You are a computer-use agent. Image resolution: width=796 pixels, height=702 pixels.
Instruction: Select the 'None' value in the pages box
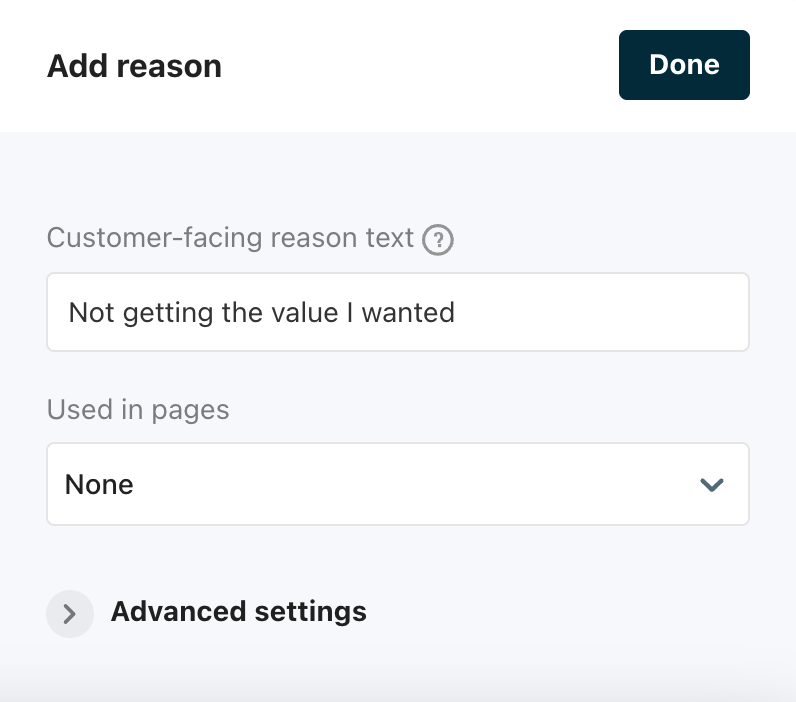pos(99,485)
